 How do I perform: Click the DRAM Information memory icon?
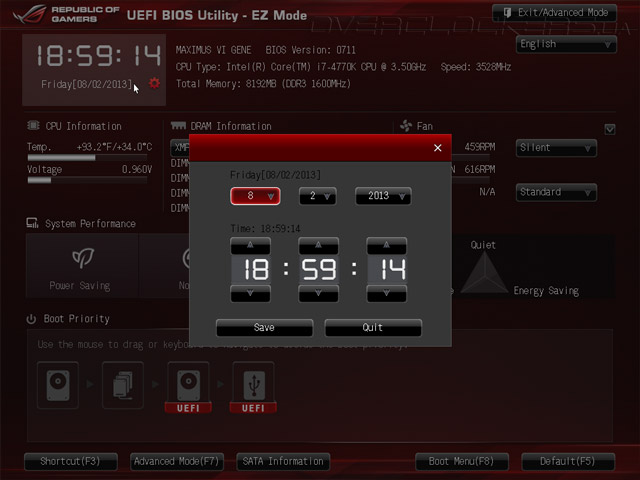click(178, 125)
